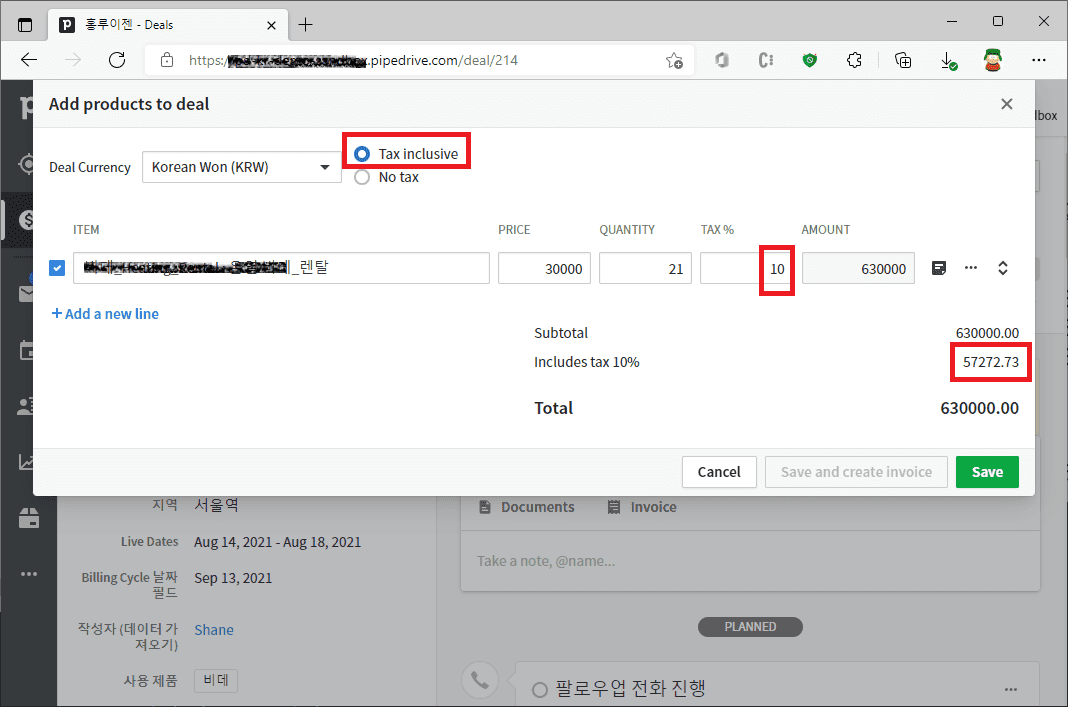
Task: Click the Billing Cycle date Sep 13, 2021
Action: [x=233, y=578]
